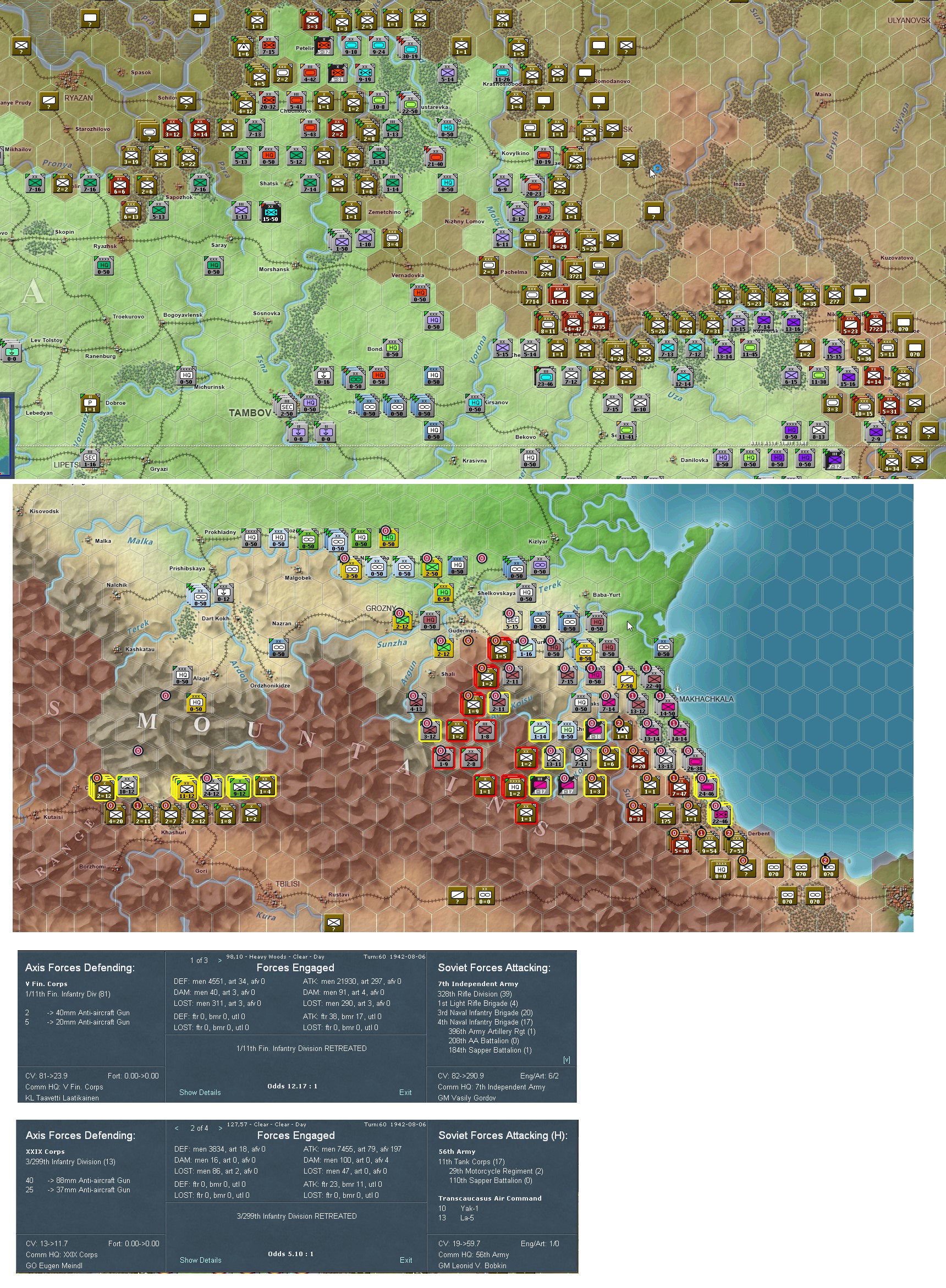The image size is (946, 1288).
Task: Expand attacker list with [v] arrow
Action: click(x=566, y=1060)
